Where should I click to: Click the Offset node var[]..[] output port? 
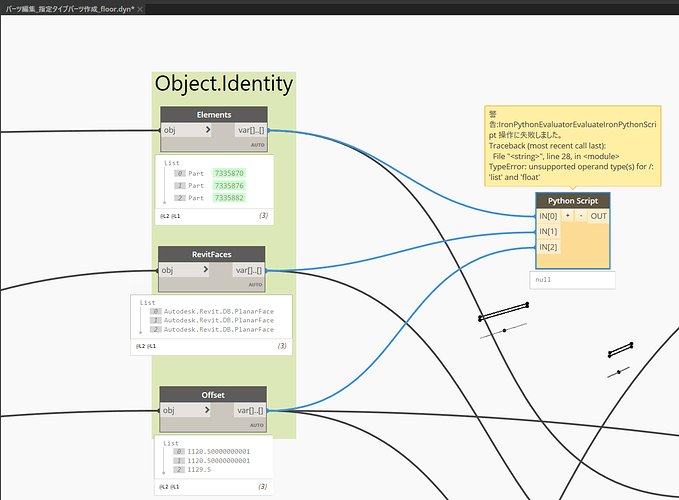click(250, 410)
